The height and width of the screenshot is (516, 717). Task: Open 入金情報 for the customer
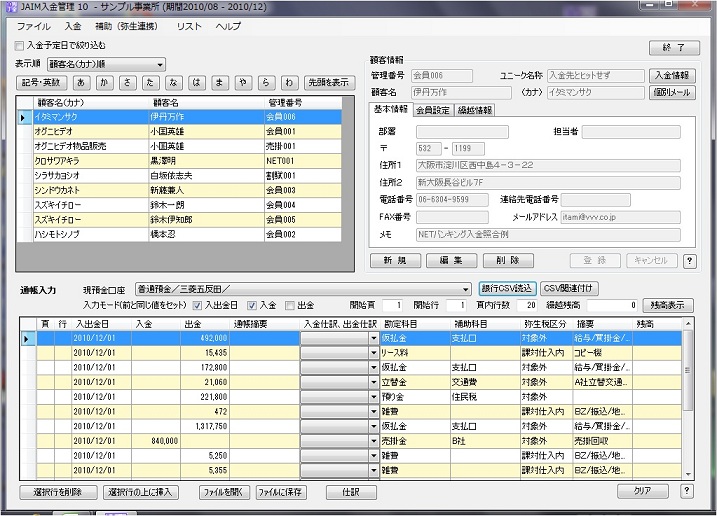672,75
